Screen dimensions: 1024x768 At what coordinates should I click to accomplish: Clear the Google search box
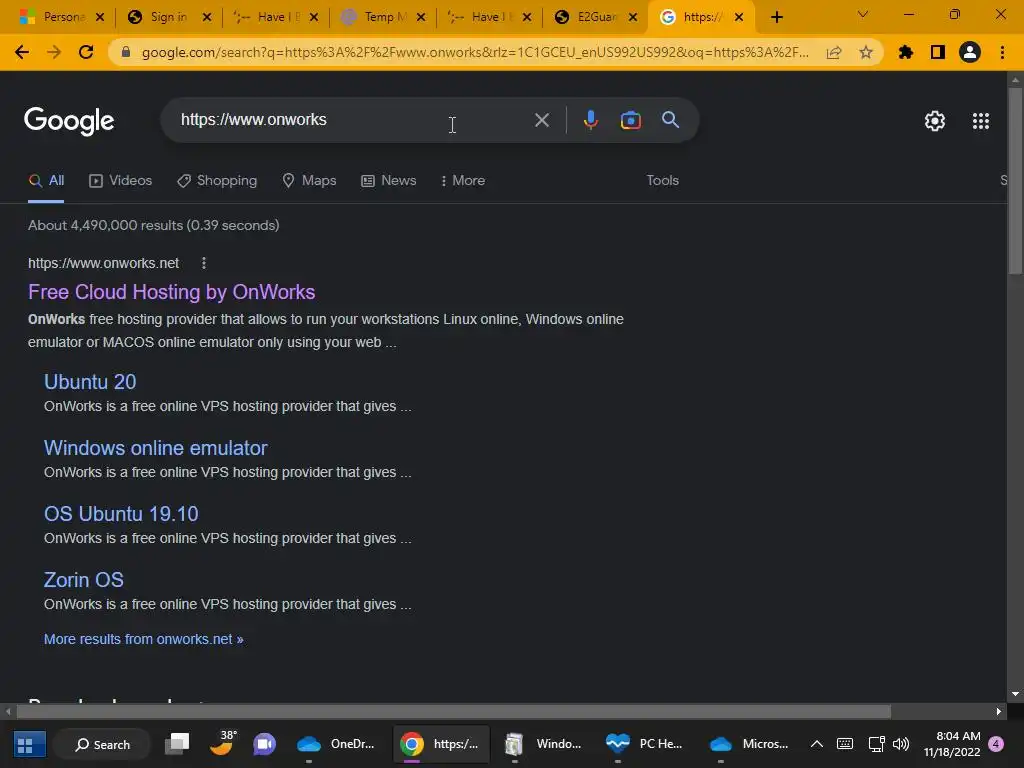tap(541, 120)
